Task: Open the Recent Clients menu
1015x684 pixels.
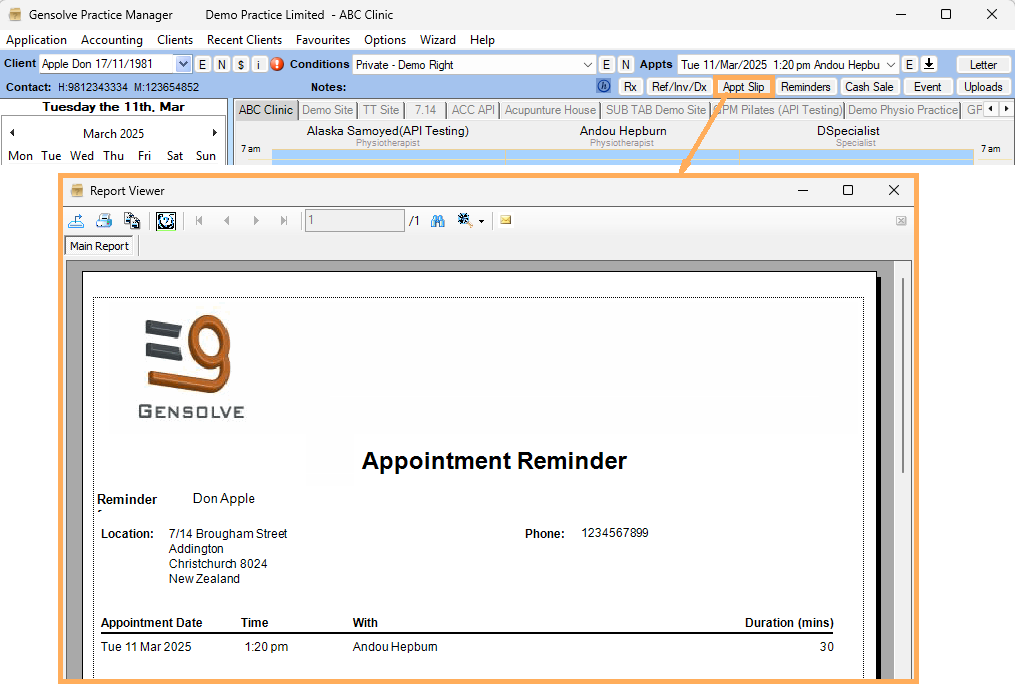Action: pyautogui.click(x=245, y=39)
